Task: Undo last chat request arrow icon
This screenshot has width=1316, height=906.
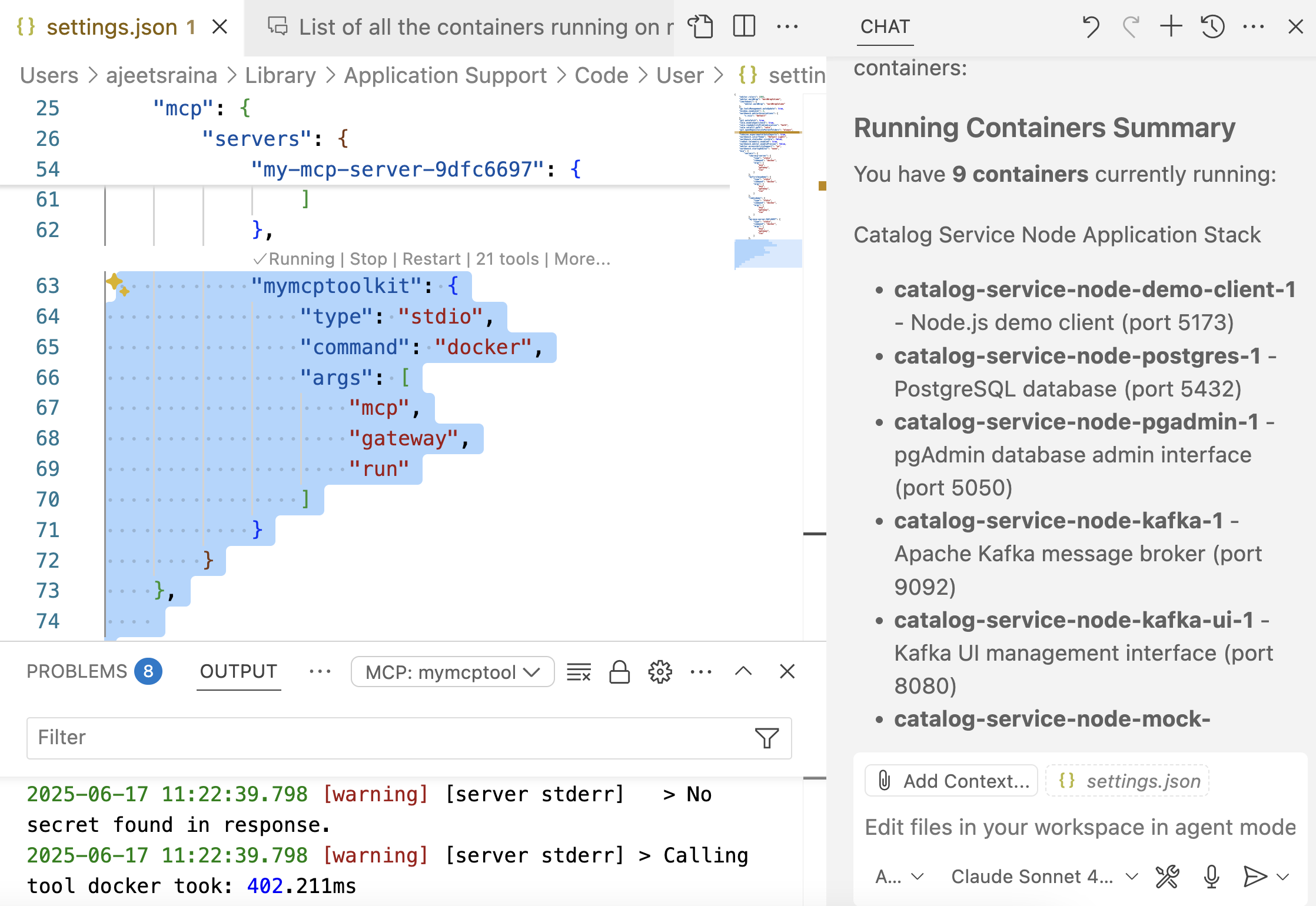Action: (x=1091, y=26)
